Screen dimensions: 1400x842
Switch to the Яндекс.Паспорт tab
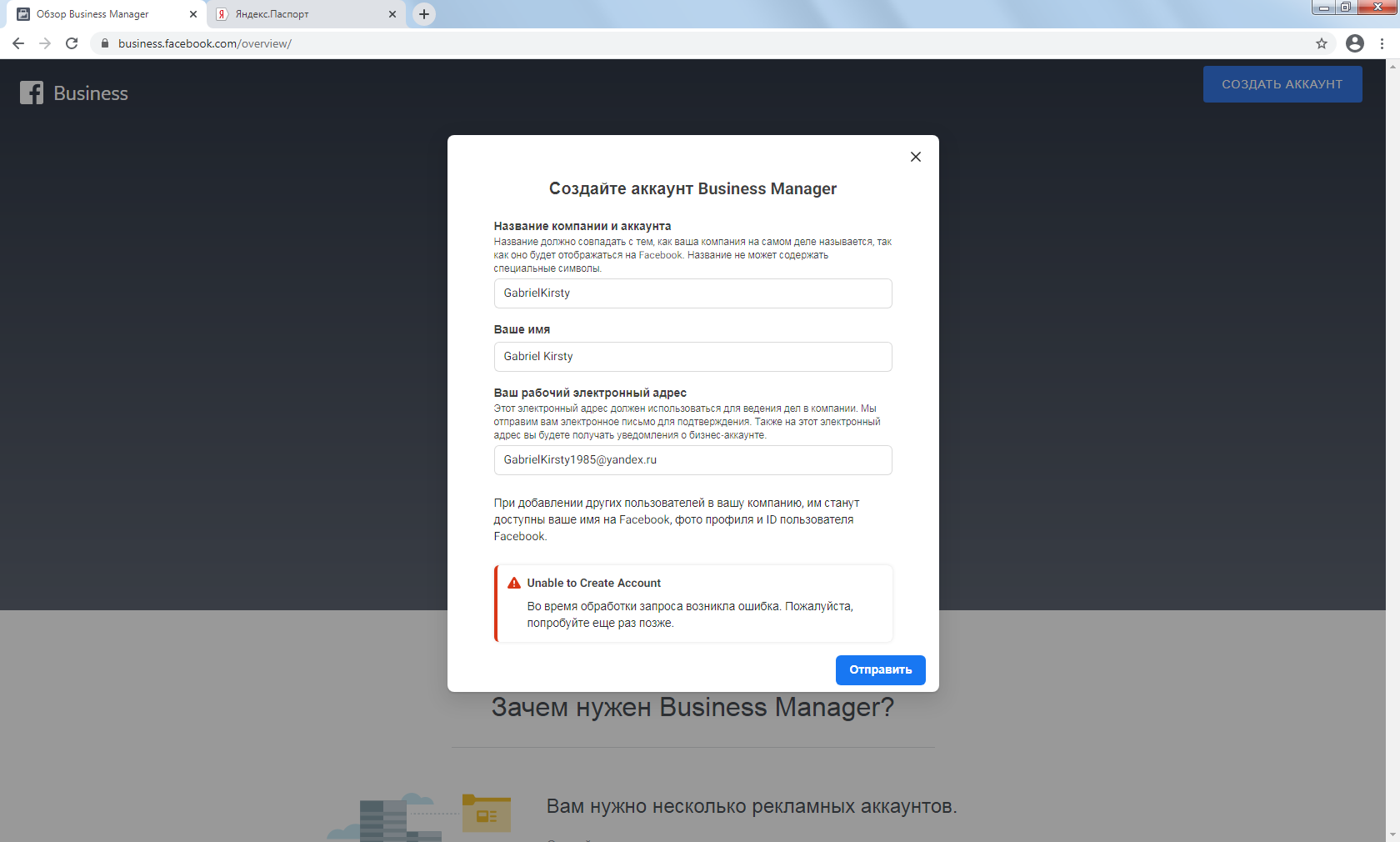click(306, 14)
